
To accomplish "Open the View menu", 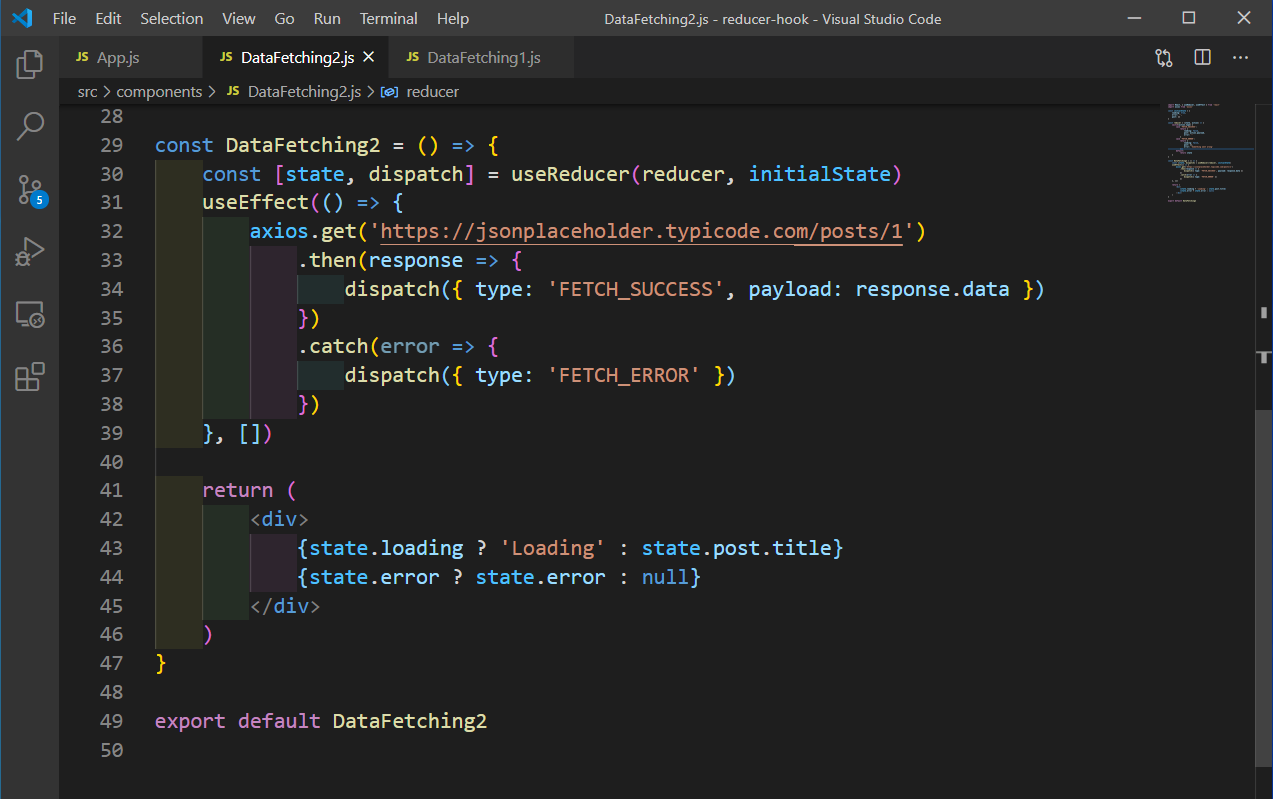I will pyautogui.click(x=239, y=18).
